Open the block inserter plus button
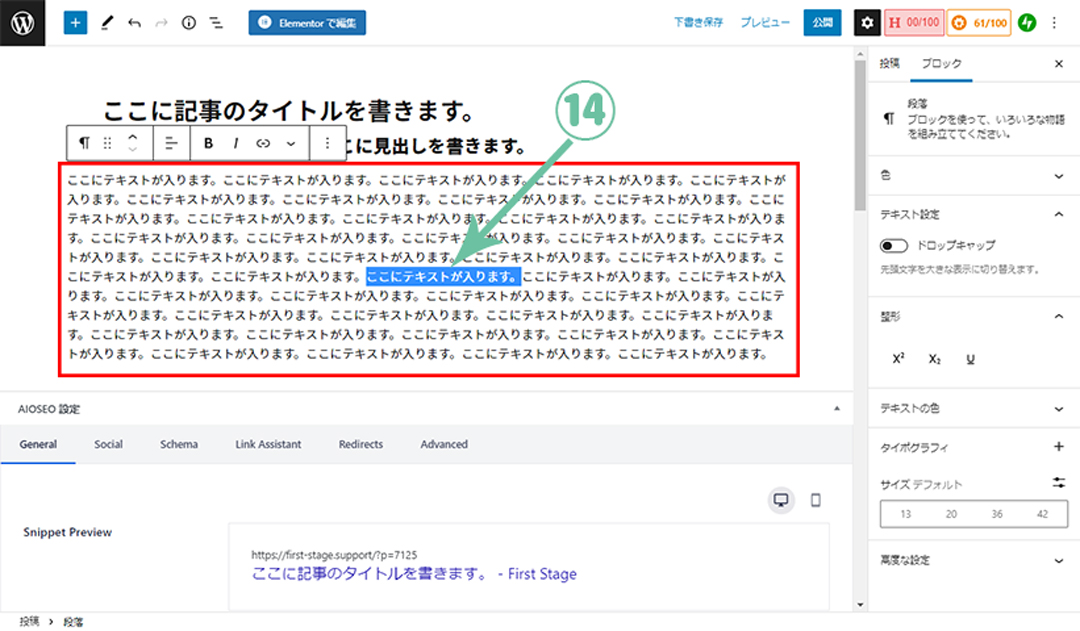The image size is (1080, 631). click(x=76, y=23)
